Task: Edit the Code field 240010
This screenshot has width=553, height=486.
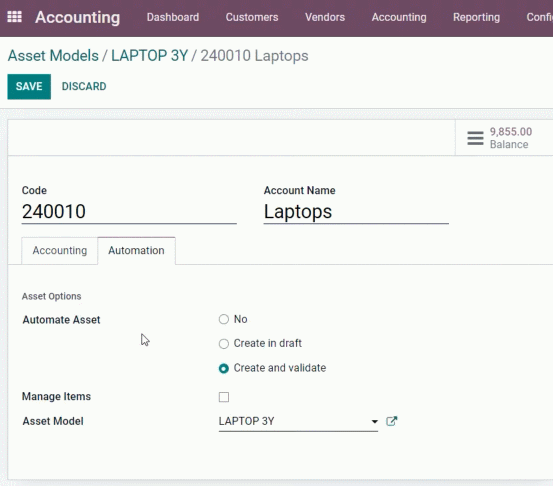Action: click(x=129, y=212)
